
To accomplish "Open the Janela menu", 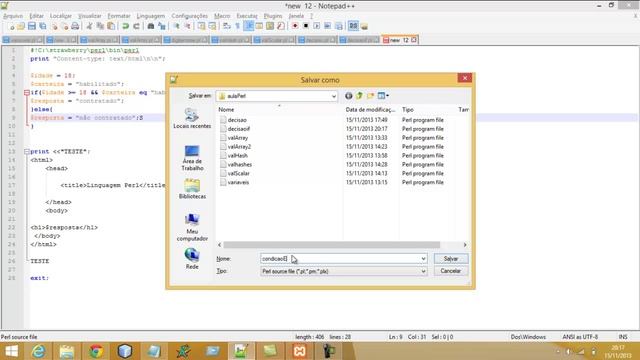I will pos(296,16).
